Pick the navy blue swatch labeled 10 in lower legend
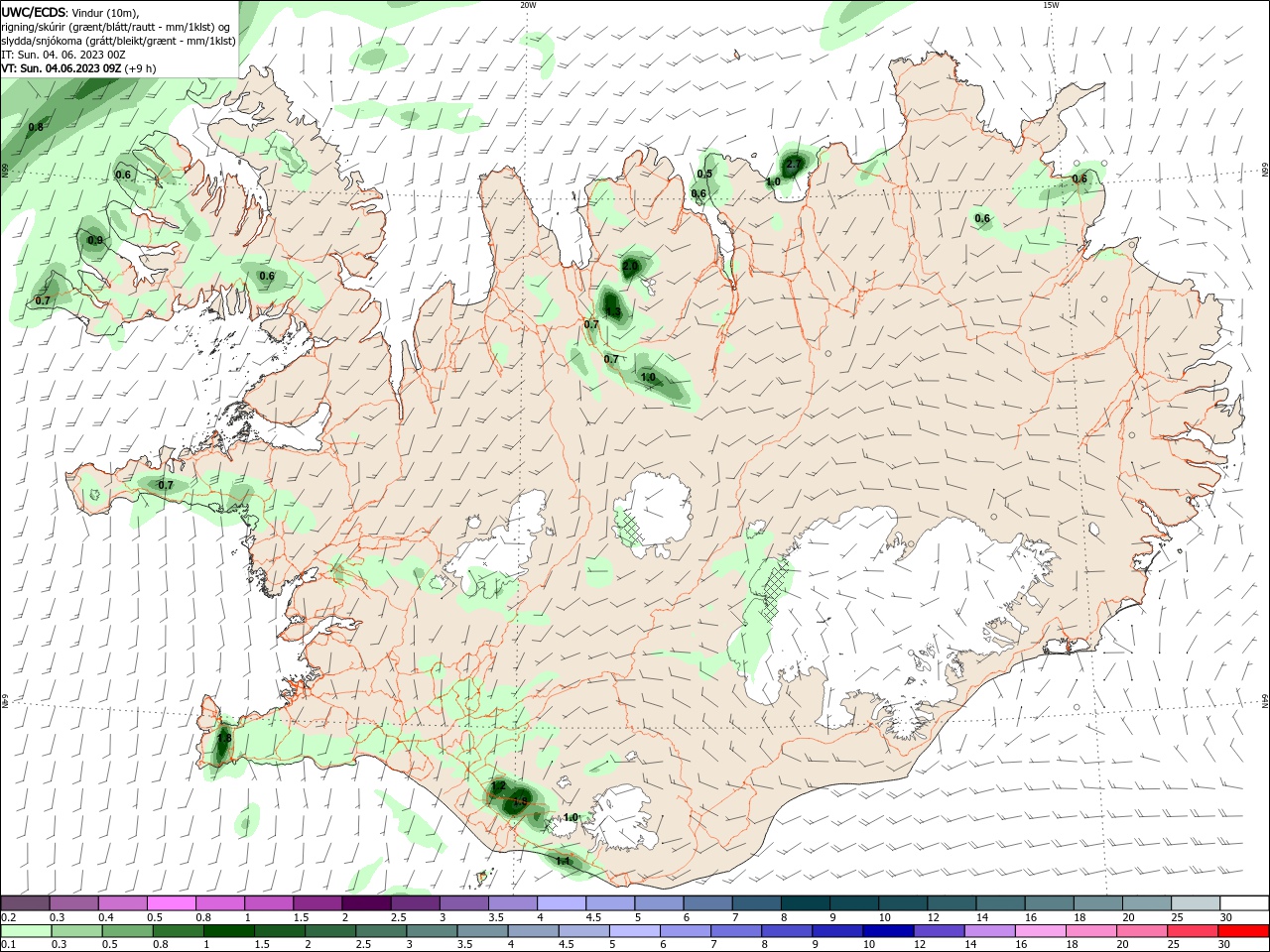The width and height of the screenshot is (1270, 952). click(x=887, y=931)
